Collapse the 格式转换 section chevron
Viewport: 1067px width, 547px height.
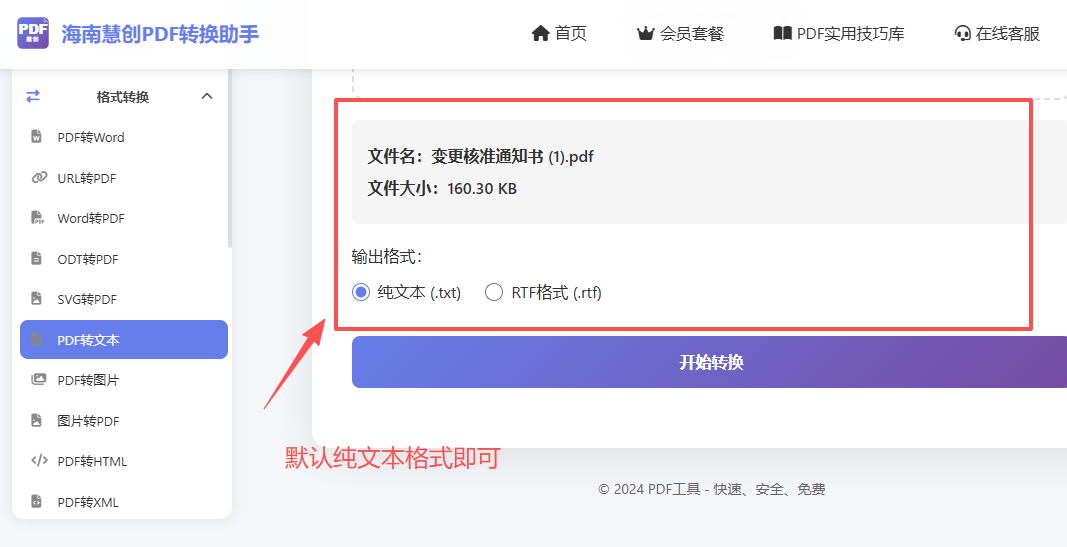point(207,97)
